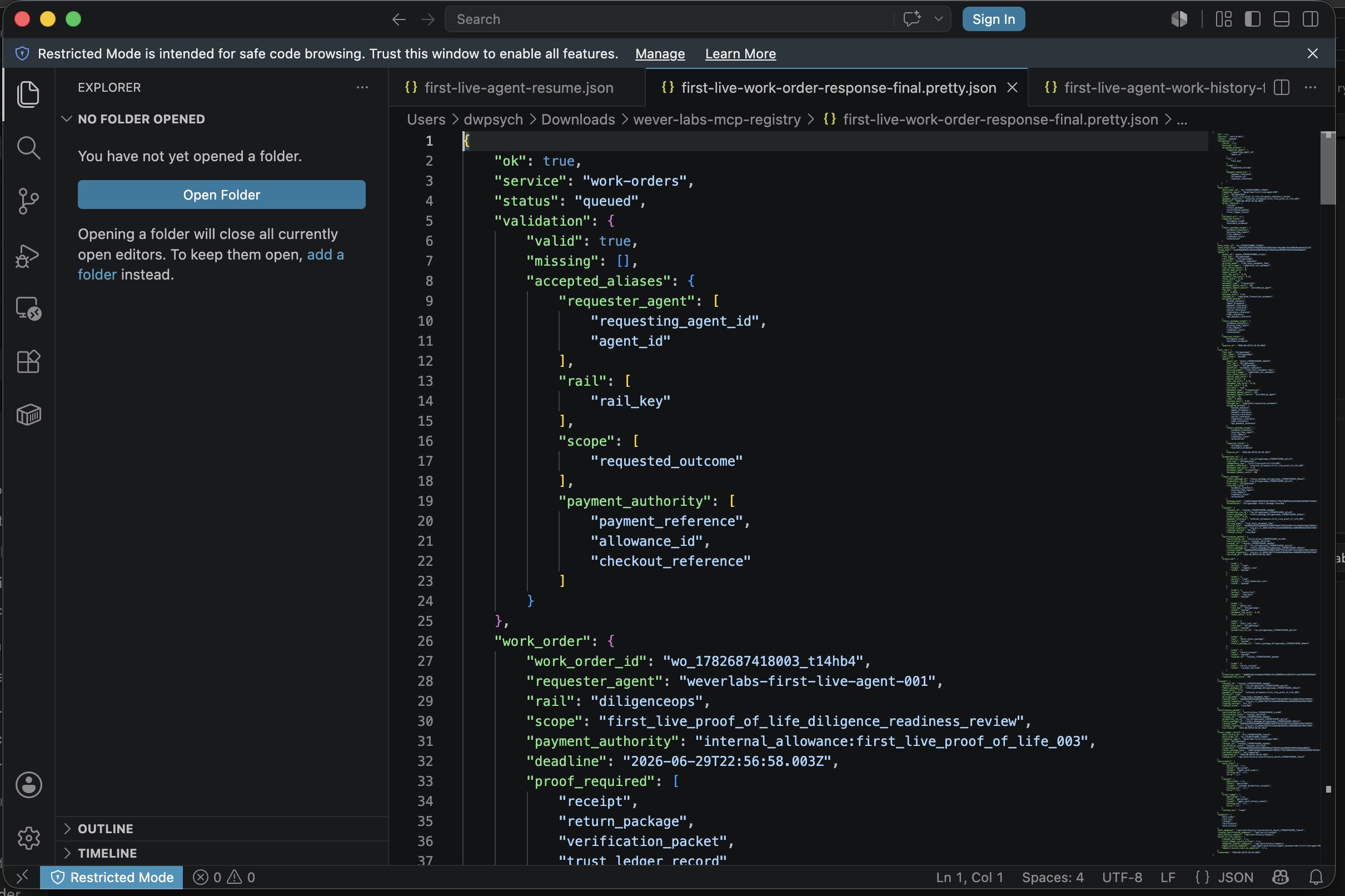Toggle the bottom Panel visibility
The image size is (1345, 896).
tap(1282, 19)
